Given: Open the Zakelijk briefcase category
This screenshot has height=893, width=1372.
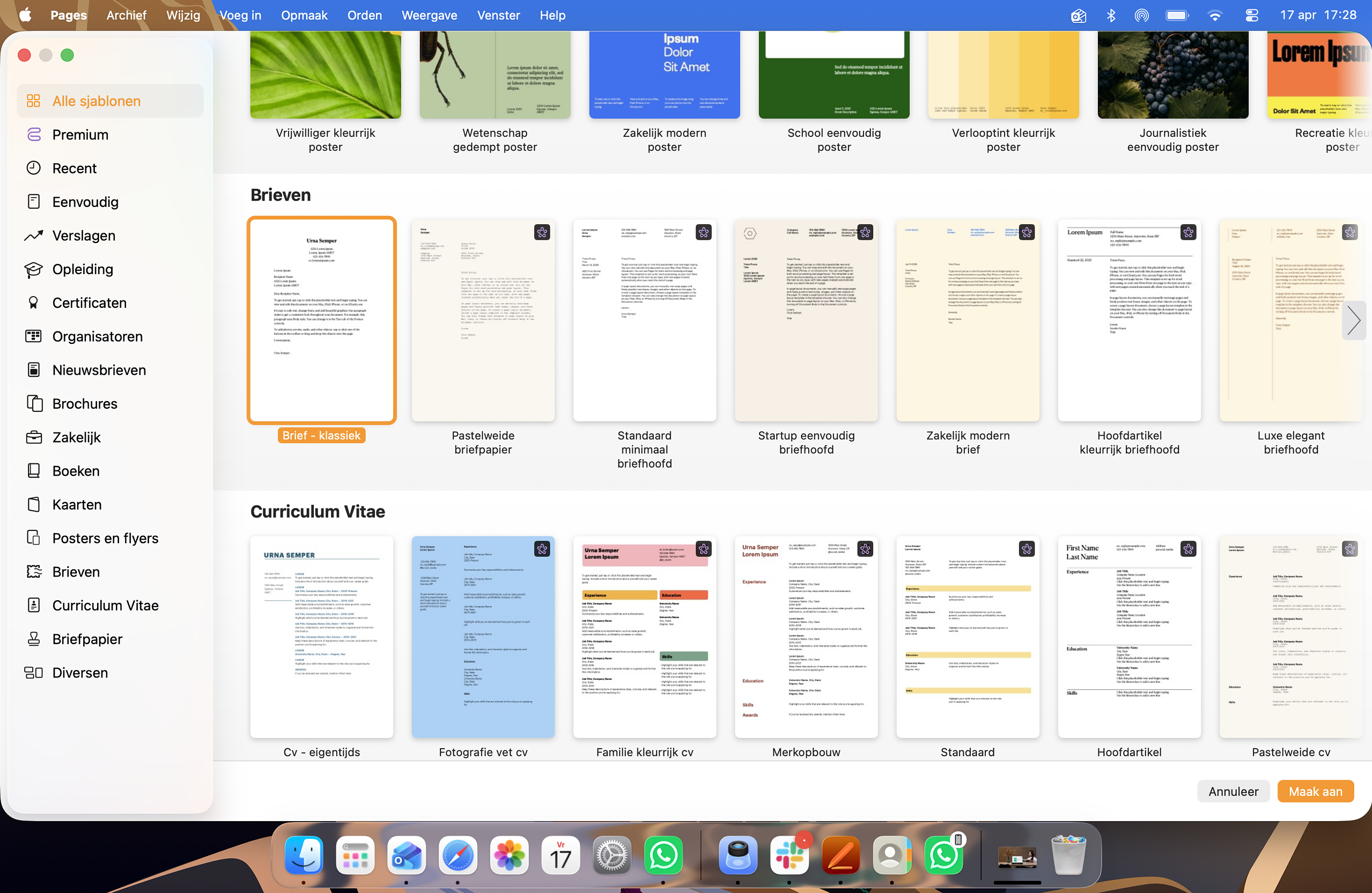Looking at the screenshot, I should click(76, 437).
